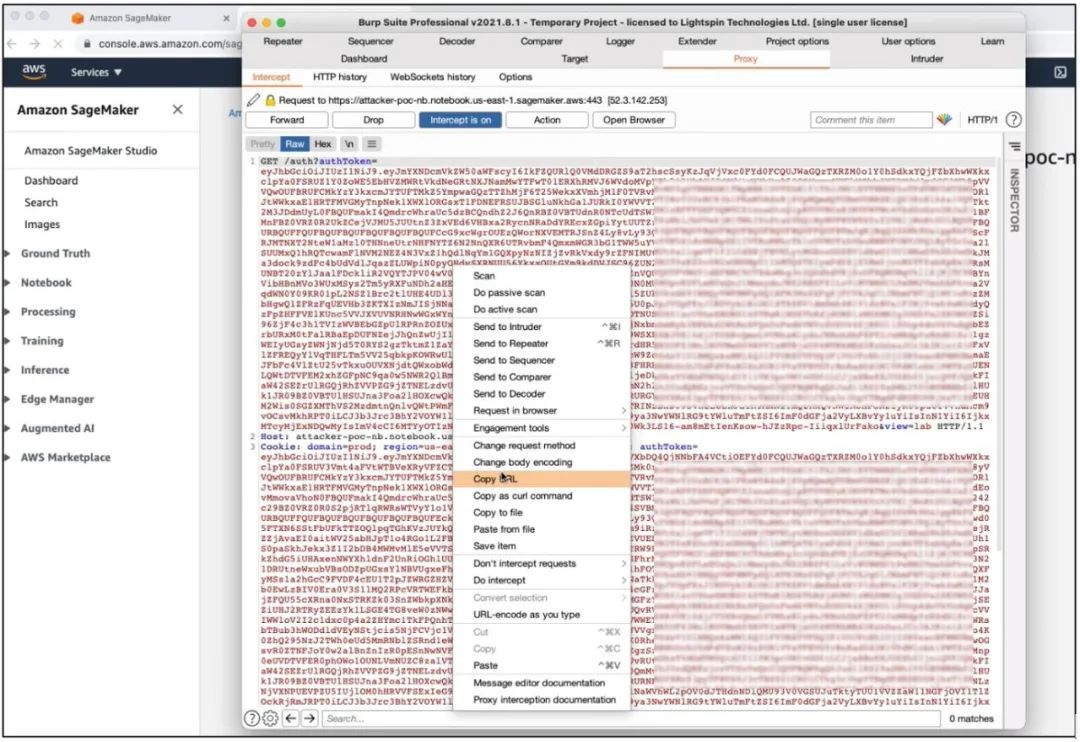Open the message editor hamburger menu icon
The width and height of the screenshot is (1080, 742).
click(x=372, y=144)
